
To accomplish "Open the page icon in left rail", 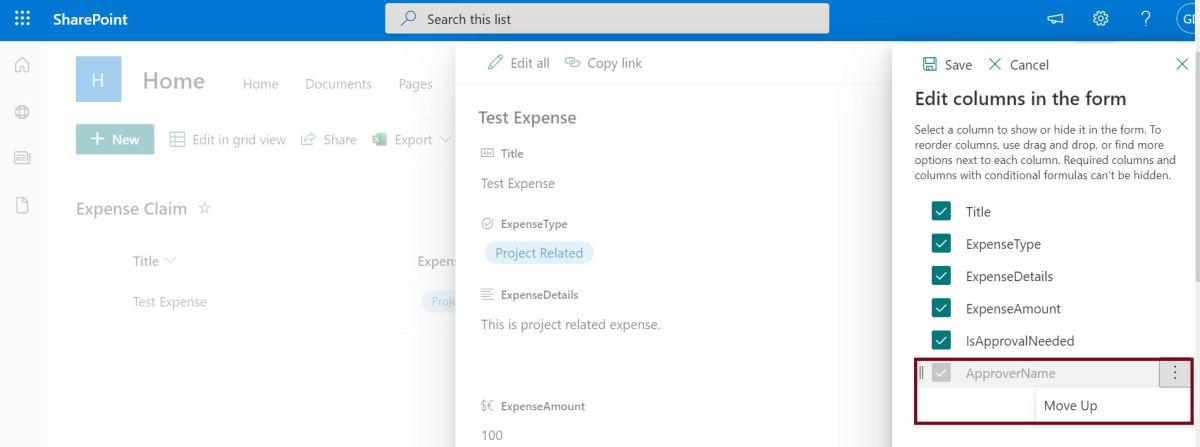I will pyautogui.click(x=22, y=205).
